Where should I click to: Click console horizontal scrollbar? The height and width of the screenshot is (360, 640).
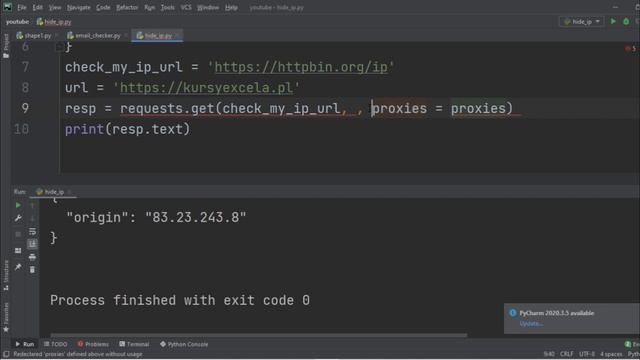[259, 335]
